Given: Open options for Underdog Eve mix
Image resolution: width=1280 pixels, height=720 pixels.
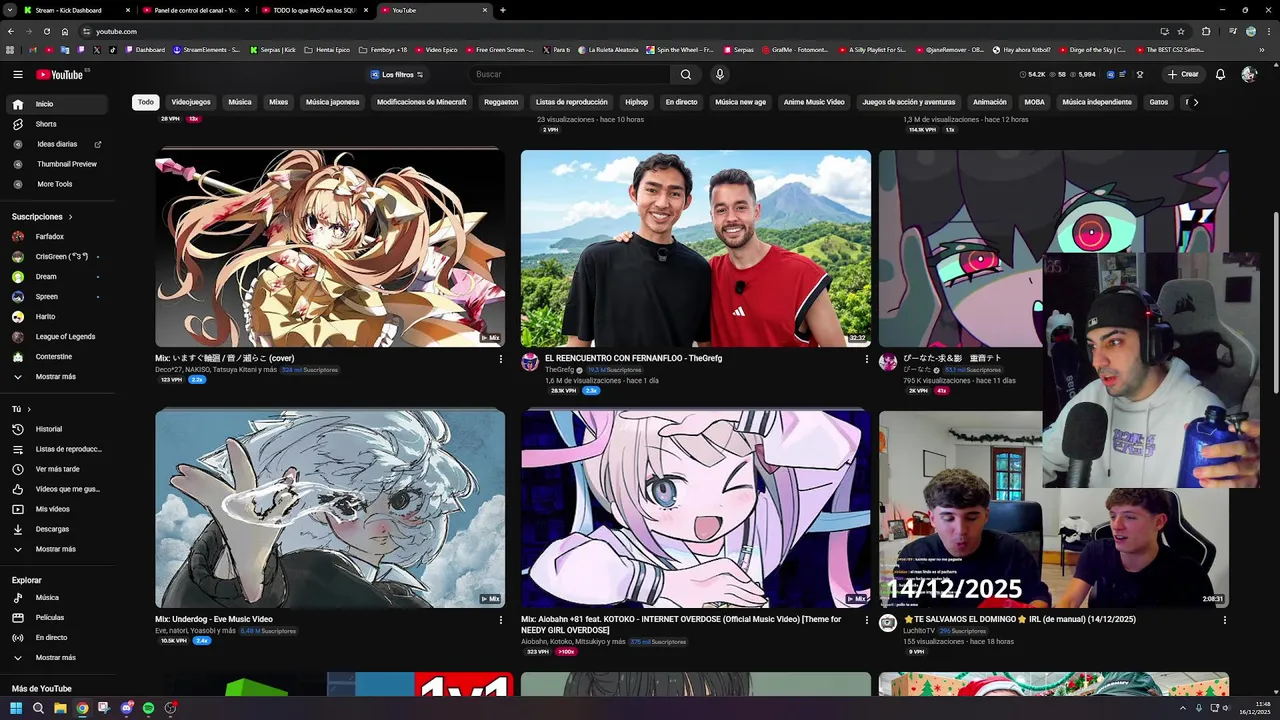Looking at the screenshot, I should [x=501, y=620].
